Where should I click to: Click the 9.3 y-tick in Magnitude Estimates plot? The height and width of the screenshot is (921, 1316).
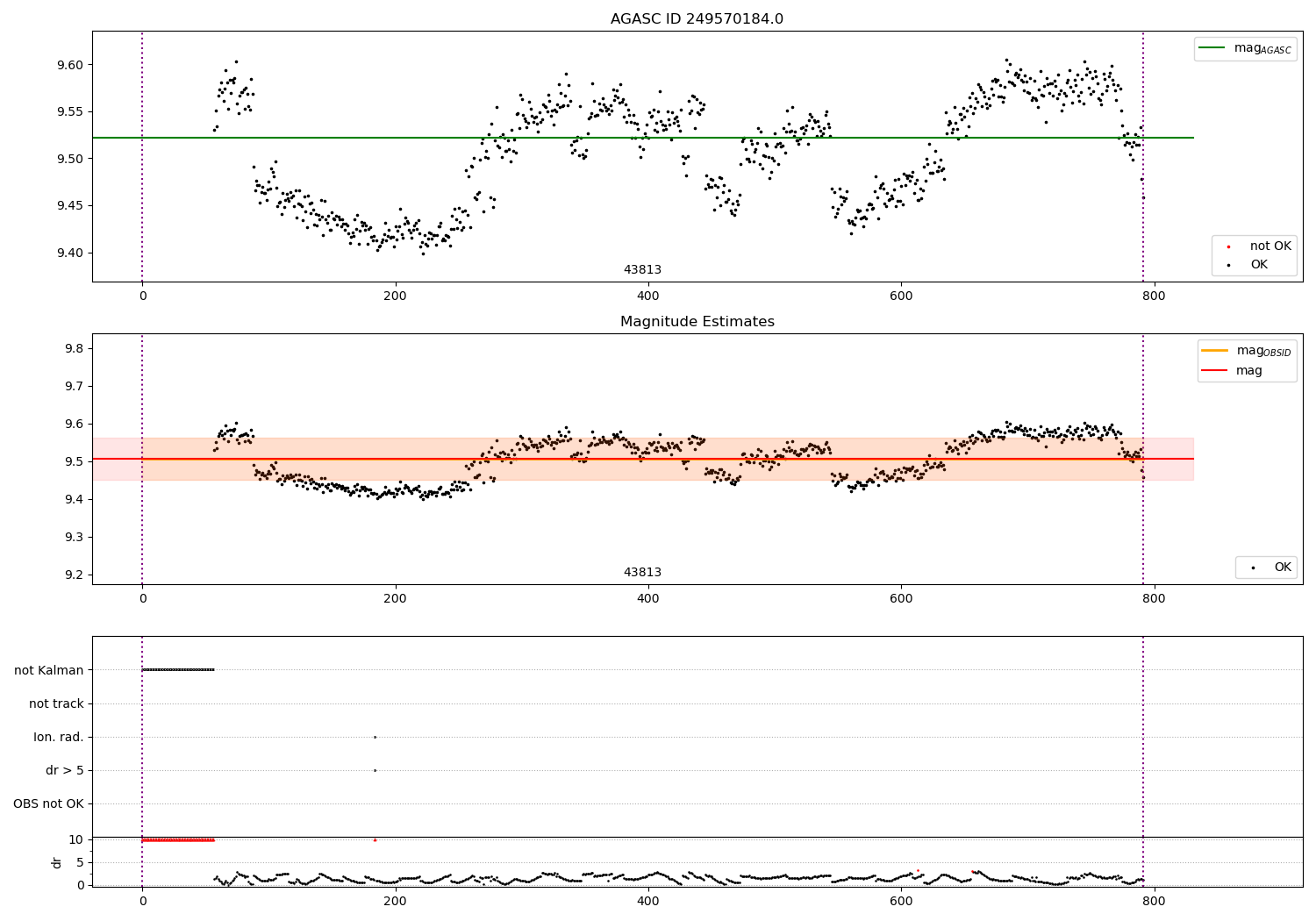[75, 537]
